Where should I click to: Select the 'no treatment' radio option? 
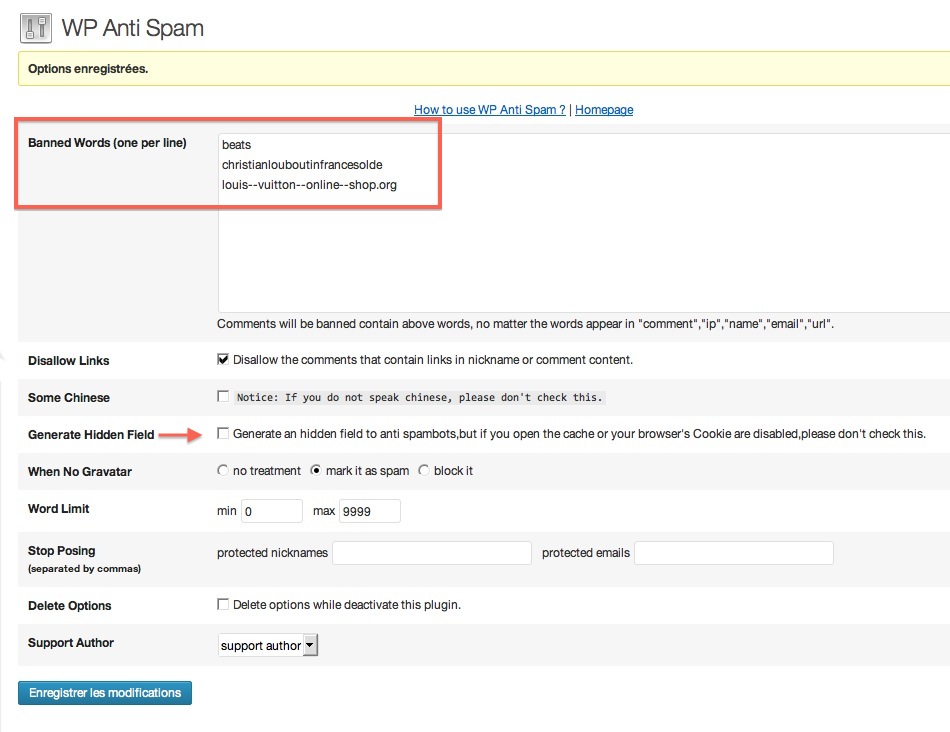pyautogui.click(x=223, y=470)
